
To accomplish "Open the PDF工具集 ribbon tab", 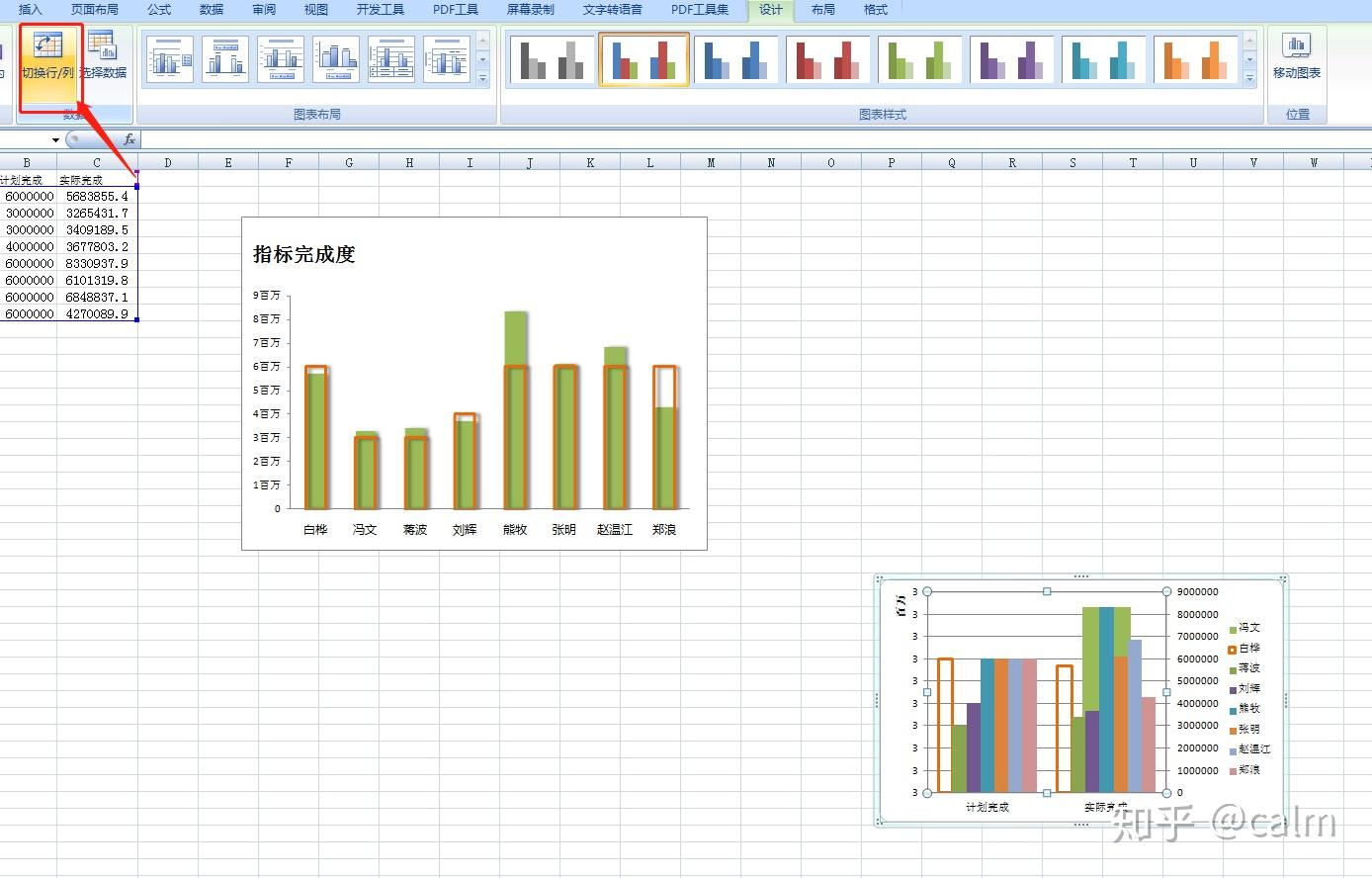I will click(x=700, y=10).
